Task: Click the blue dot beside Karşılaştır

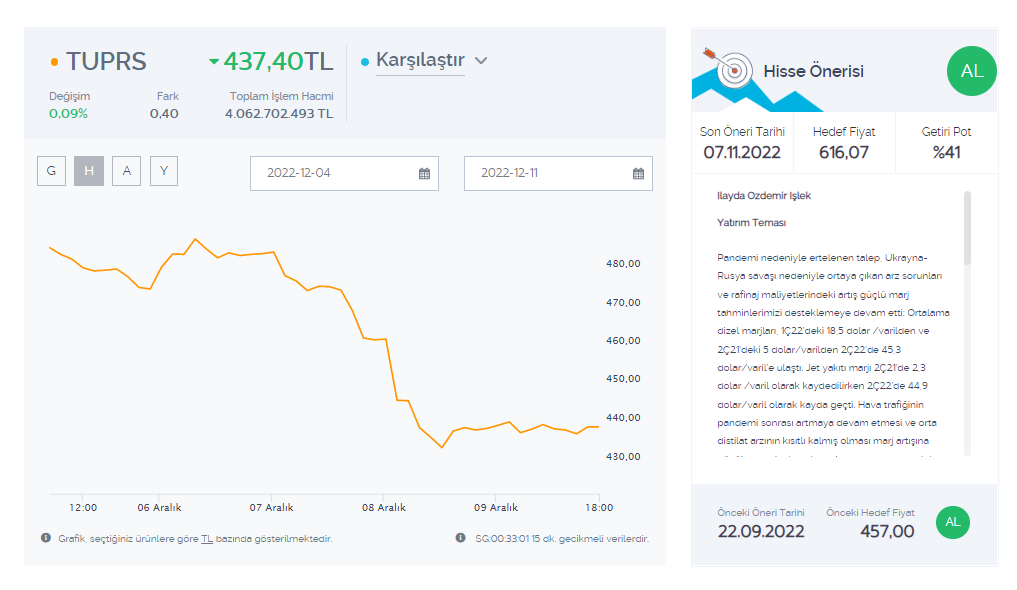Action: tap(365, 62)
